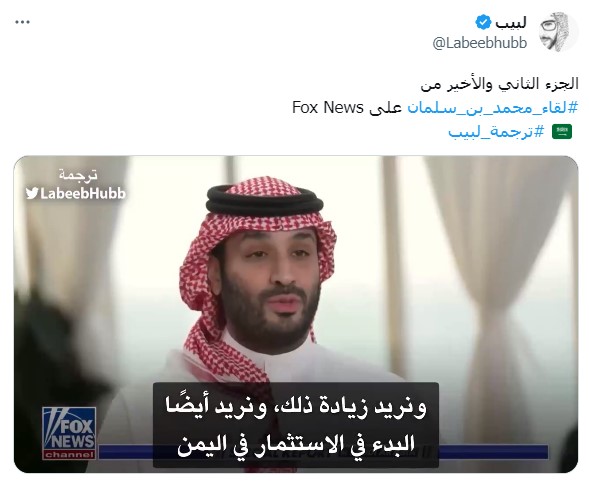Click the blue verified badge
Viewport: 589px width, 486px height.
(x=483, y=22)
